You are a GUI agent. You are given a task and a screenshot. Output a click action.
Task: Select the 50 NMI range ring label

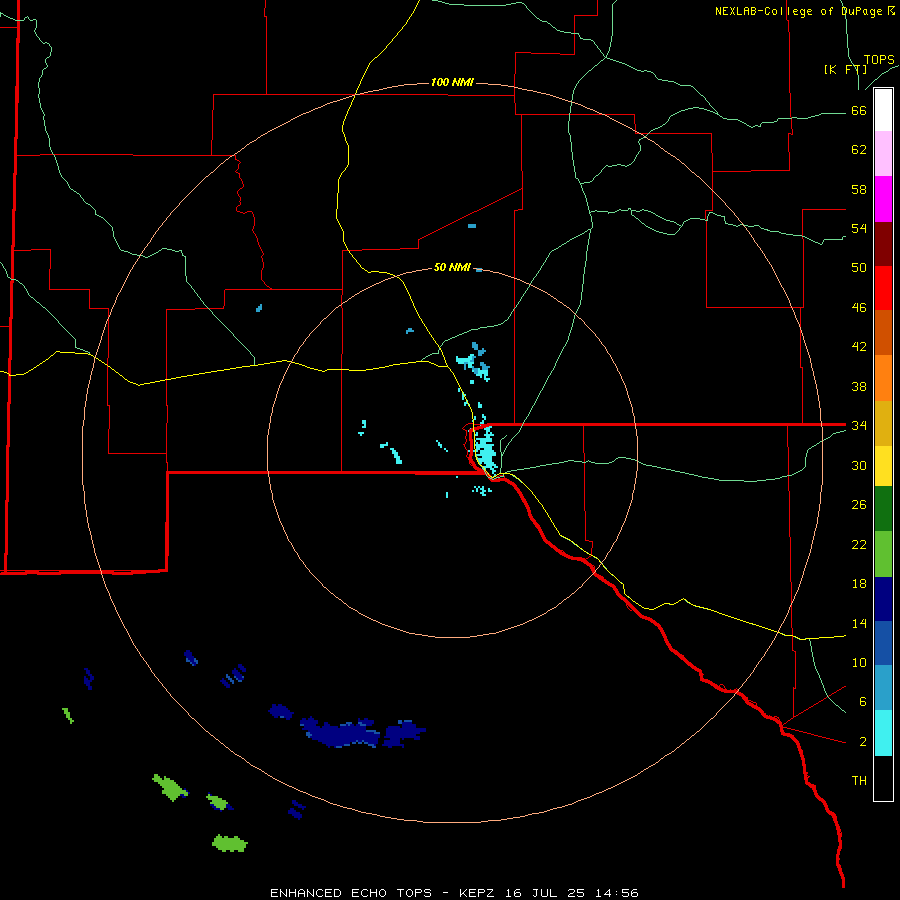point(452,267)
